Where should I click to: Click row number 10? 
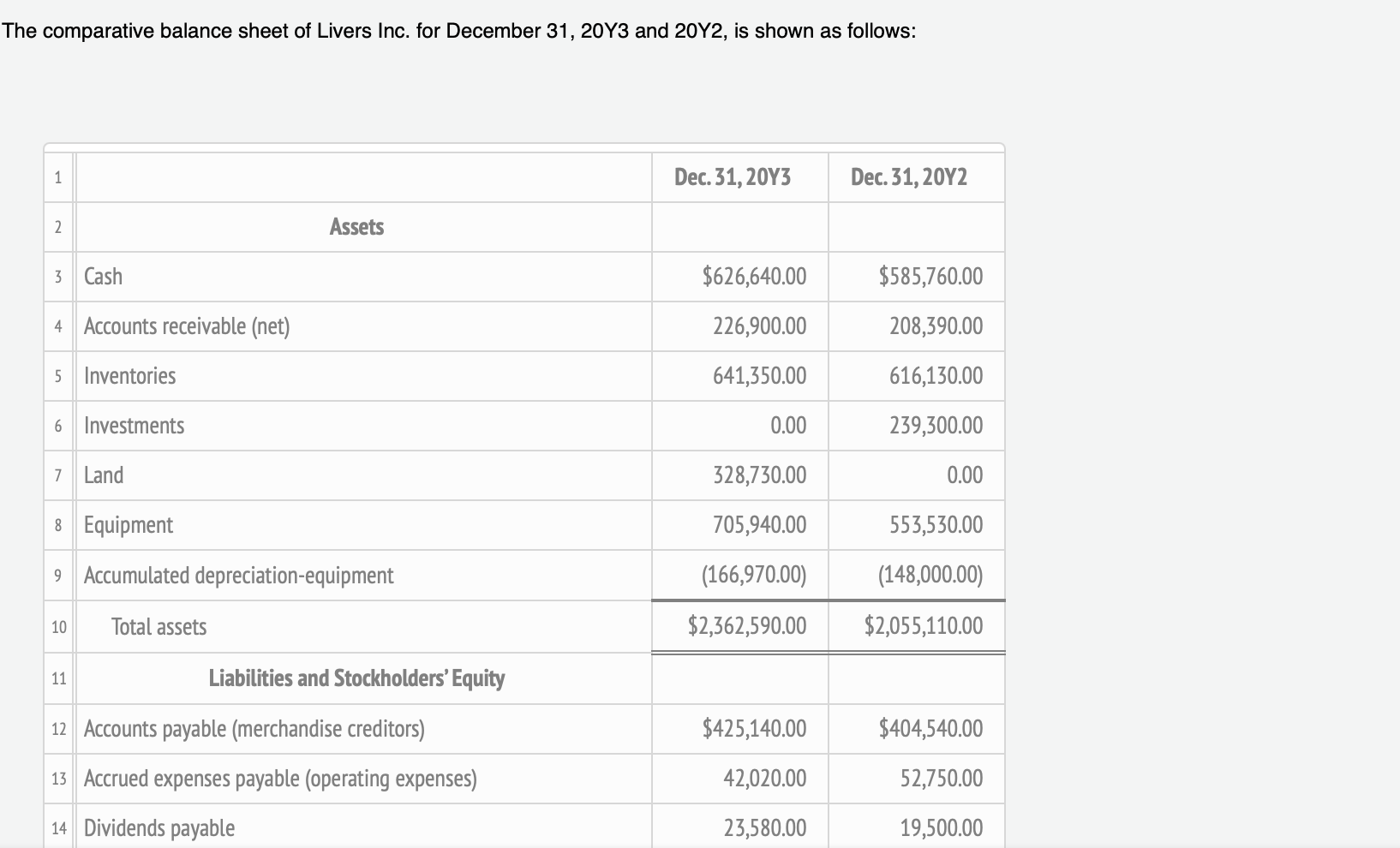58,627
